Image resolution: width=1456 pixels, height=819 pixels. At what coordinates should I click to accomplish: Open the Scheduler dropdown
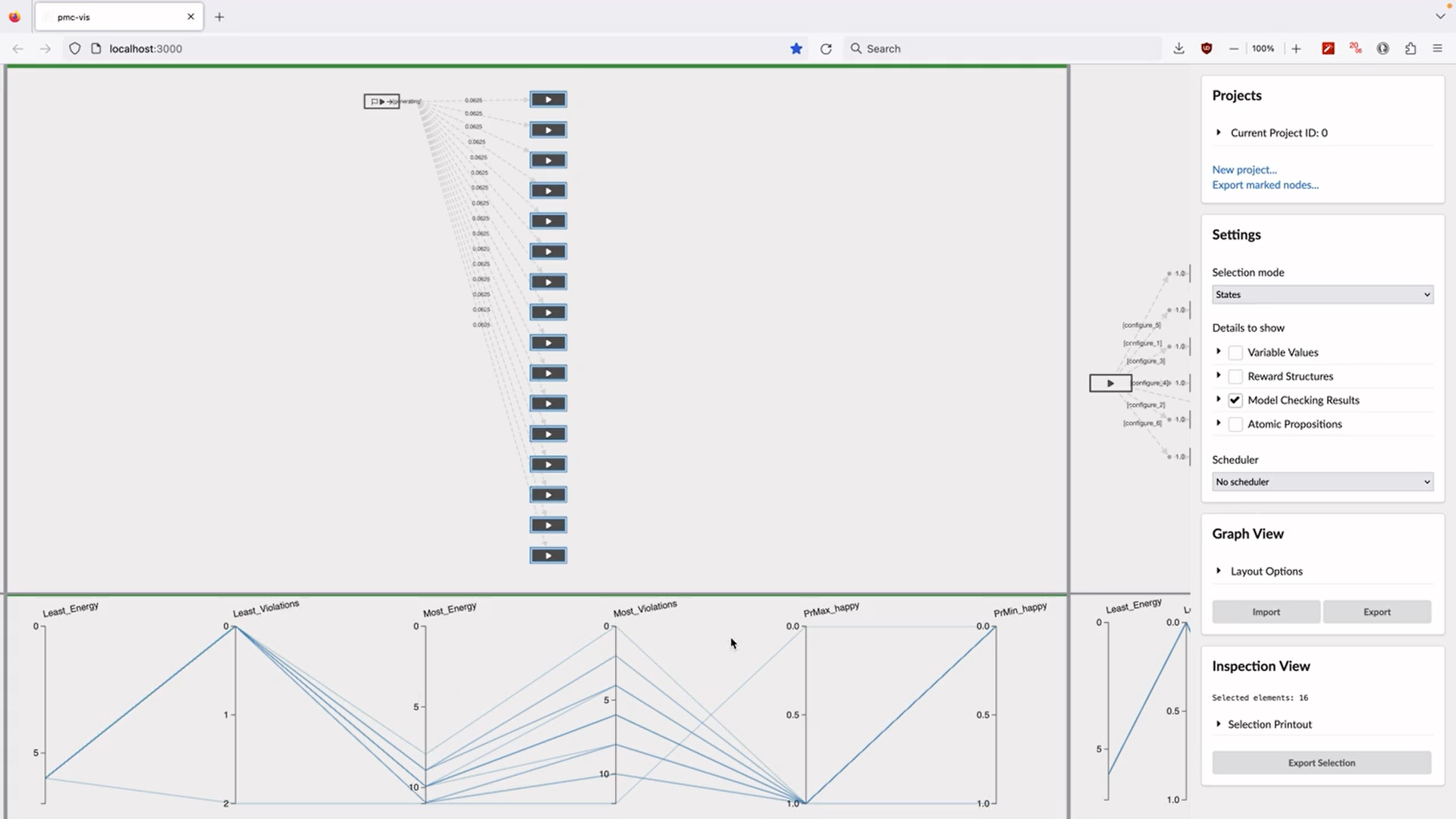1322,482
